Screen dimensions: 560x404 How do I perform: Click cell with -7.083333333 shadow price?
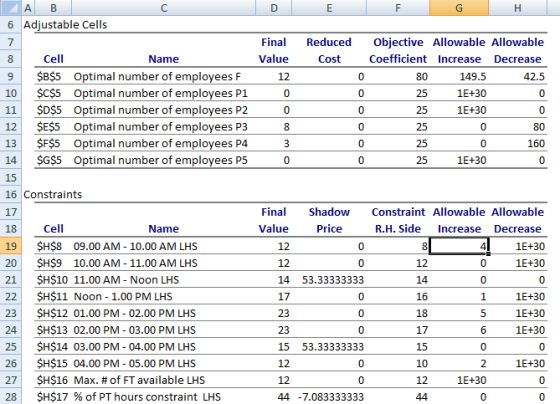point(329,396)
